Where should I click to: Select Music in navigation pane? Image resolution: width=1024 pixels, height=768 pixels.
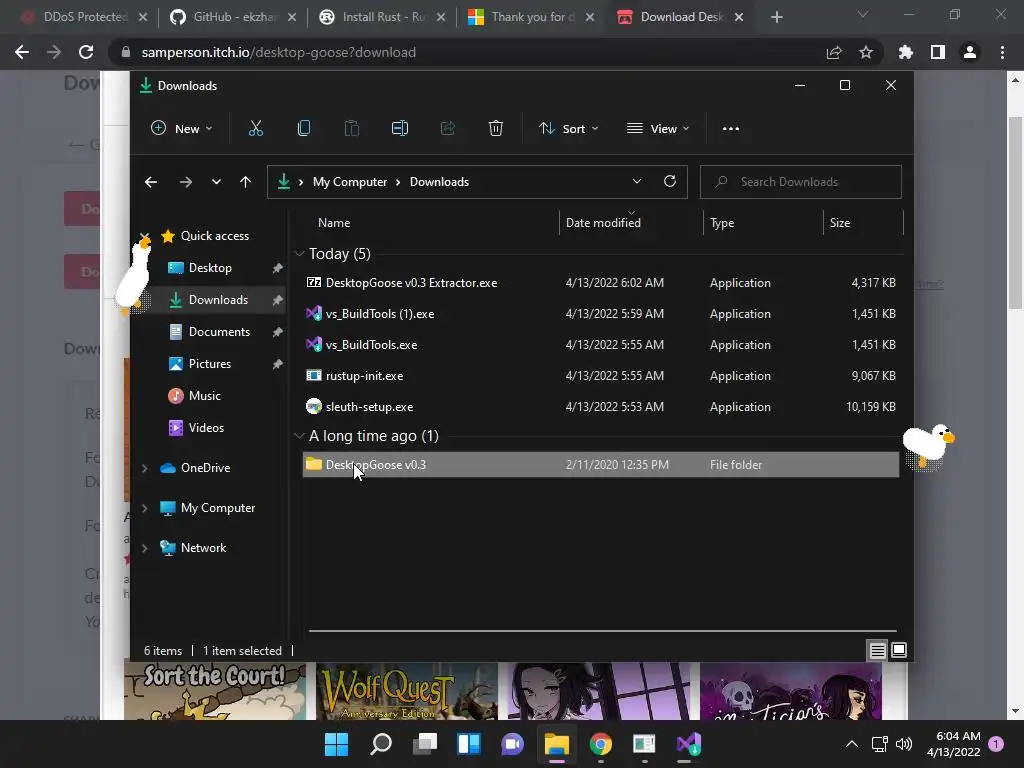pos(204,396)
